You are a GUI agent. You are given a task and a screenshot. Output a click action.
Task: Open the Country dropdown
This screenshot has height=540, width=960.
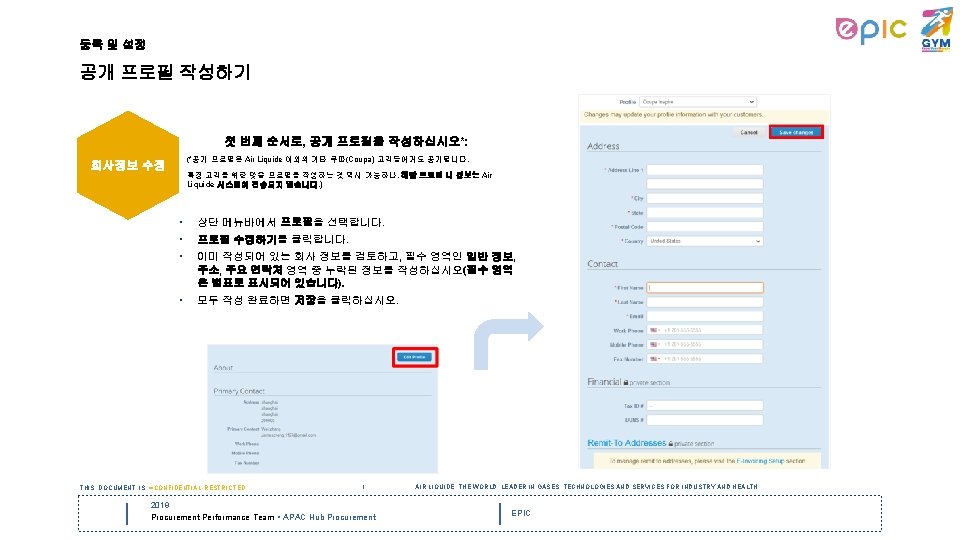[705, 241]
